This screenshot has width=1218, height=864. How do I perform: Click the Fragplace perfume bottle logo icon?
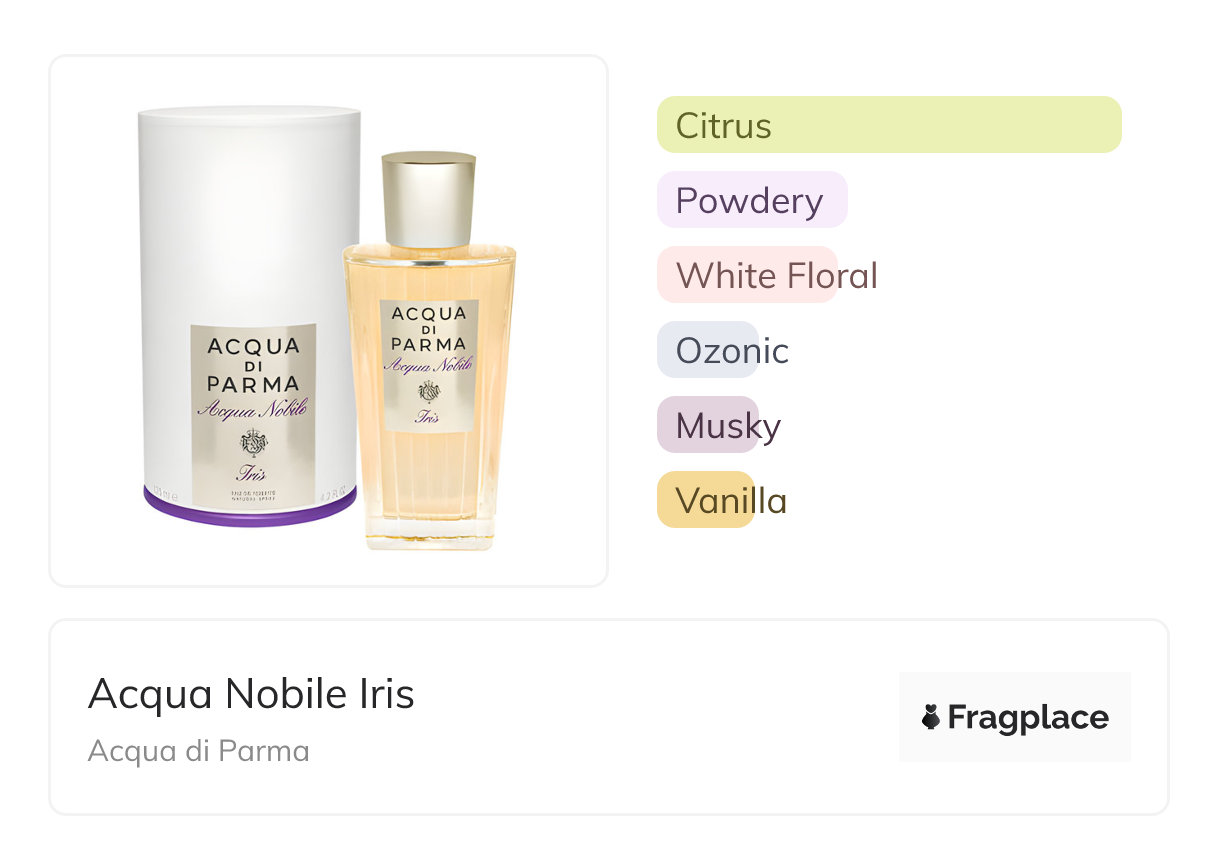pos(931,717)
